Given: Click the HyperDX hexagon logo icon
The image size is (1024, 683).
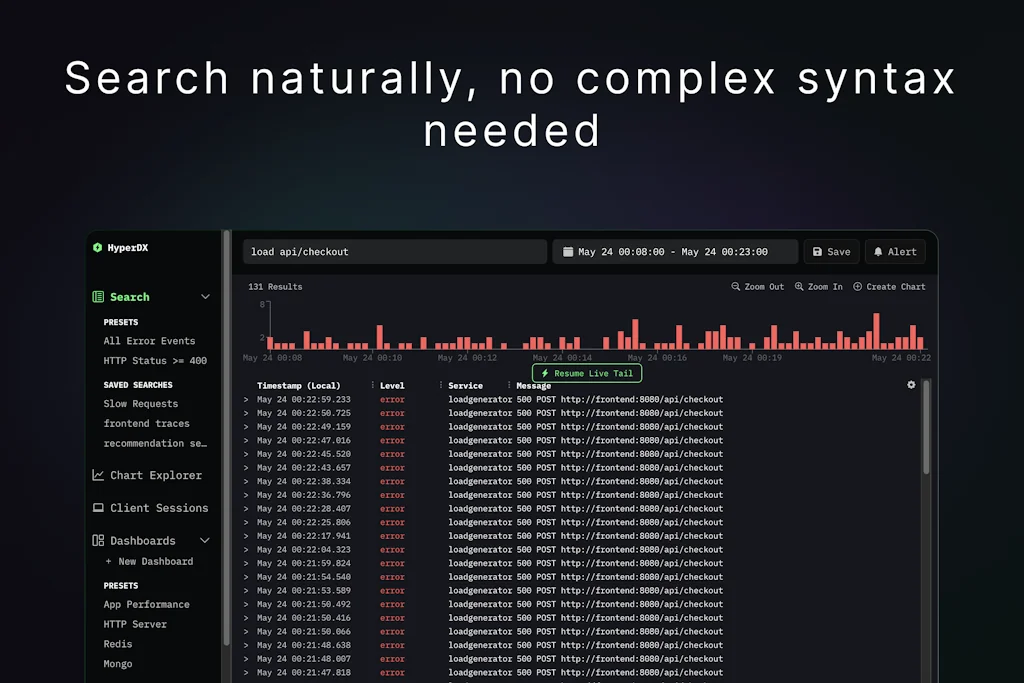Looking at the screenshot, I should 97,247.
